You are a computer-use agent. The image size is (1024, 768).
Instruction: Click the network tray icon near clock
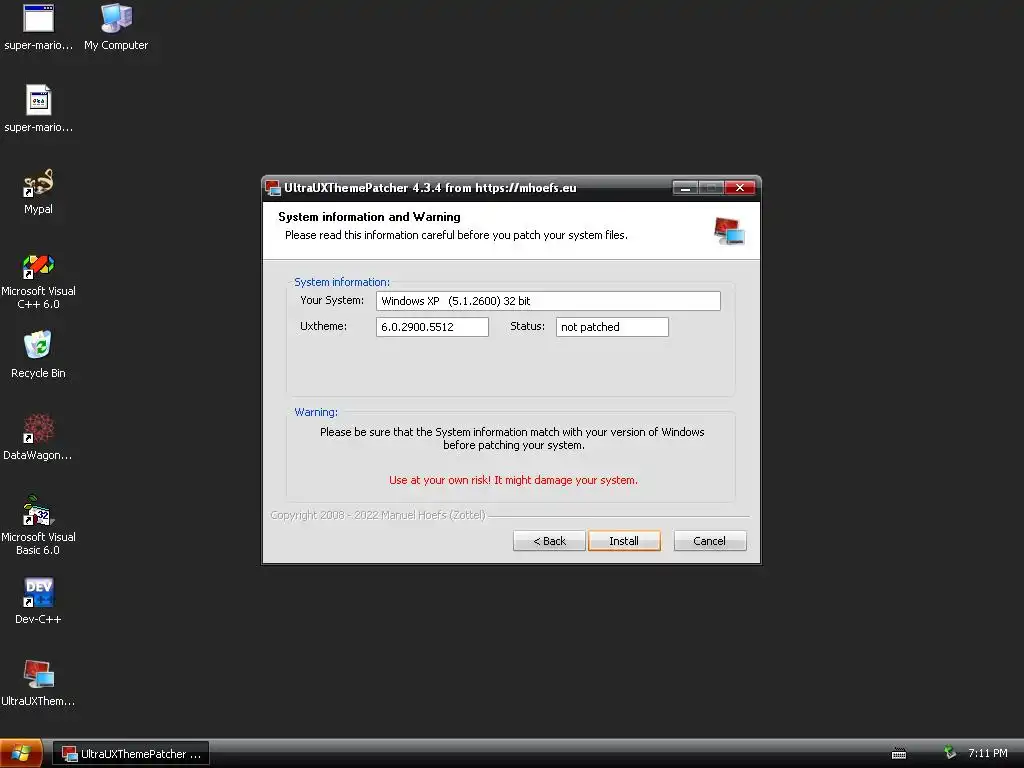[950, 753]
